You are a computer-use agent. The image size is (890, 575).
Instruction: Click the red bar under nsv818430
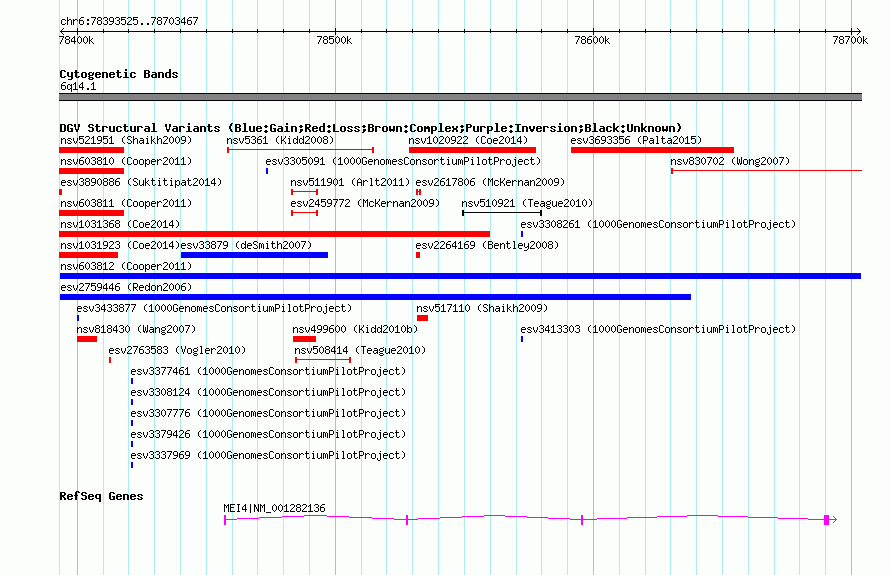(87, 339)
